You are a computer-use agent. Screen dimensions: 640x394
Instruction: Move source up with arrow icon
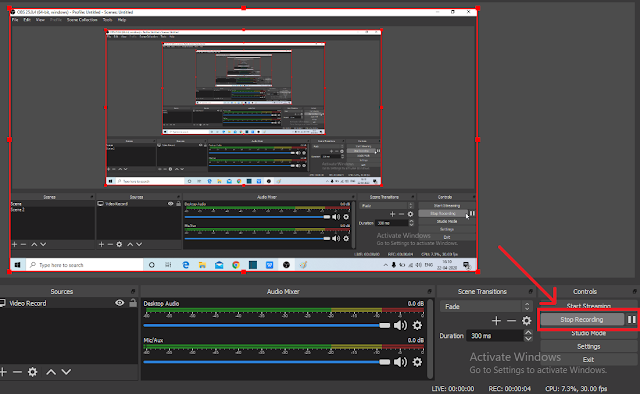pos(51,372)
